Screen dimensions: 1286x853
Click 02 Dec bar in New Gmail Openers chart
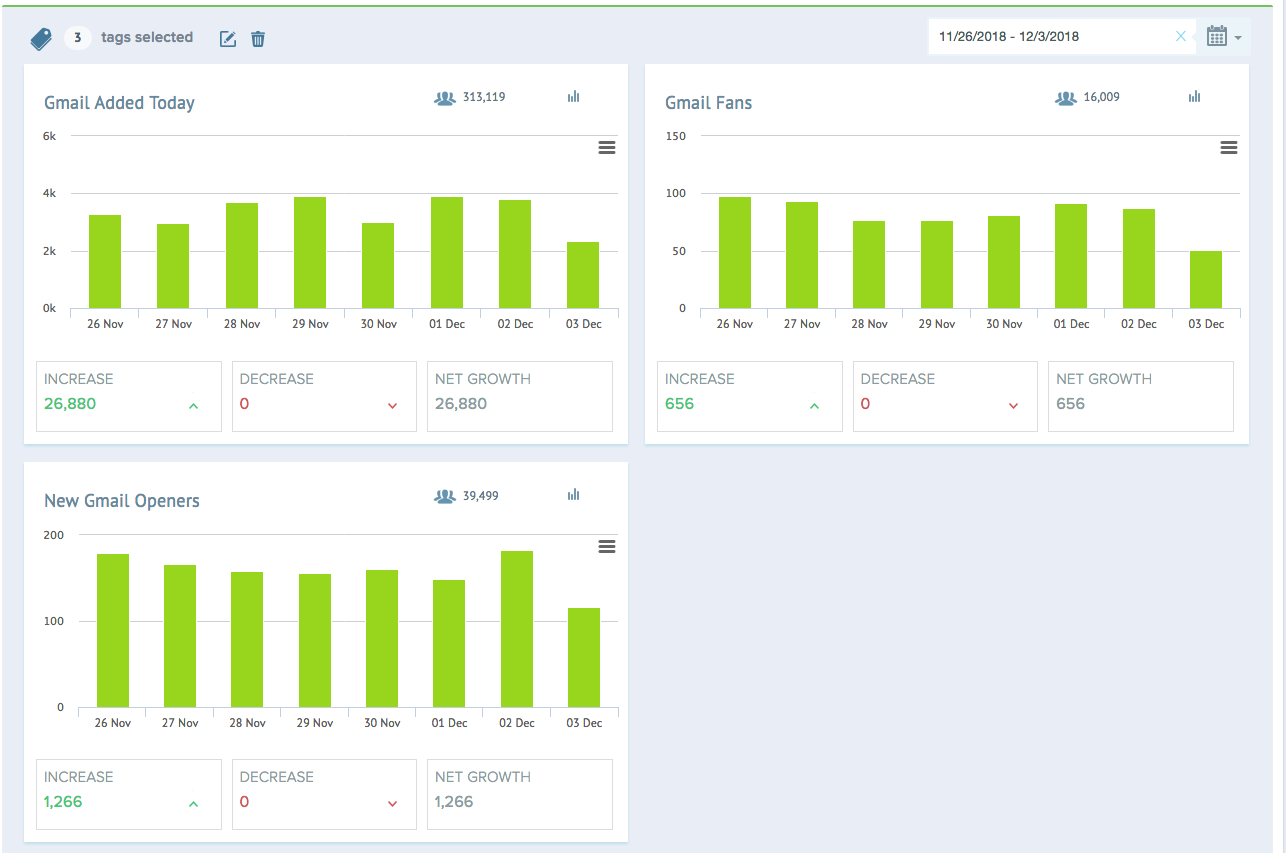pos(517,629)
